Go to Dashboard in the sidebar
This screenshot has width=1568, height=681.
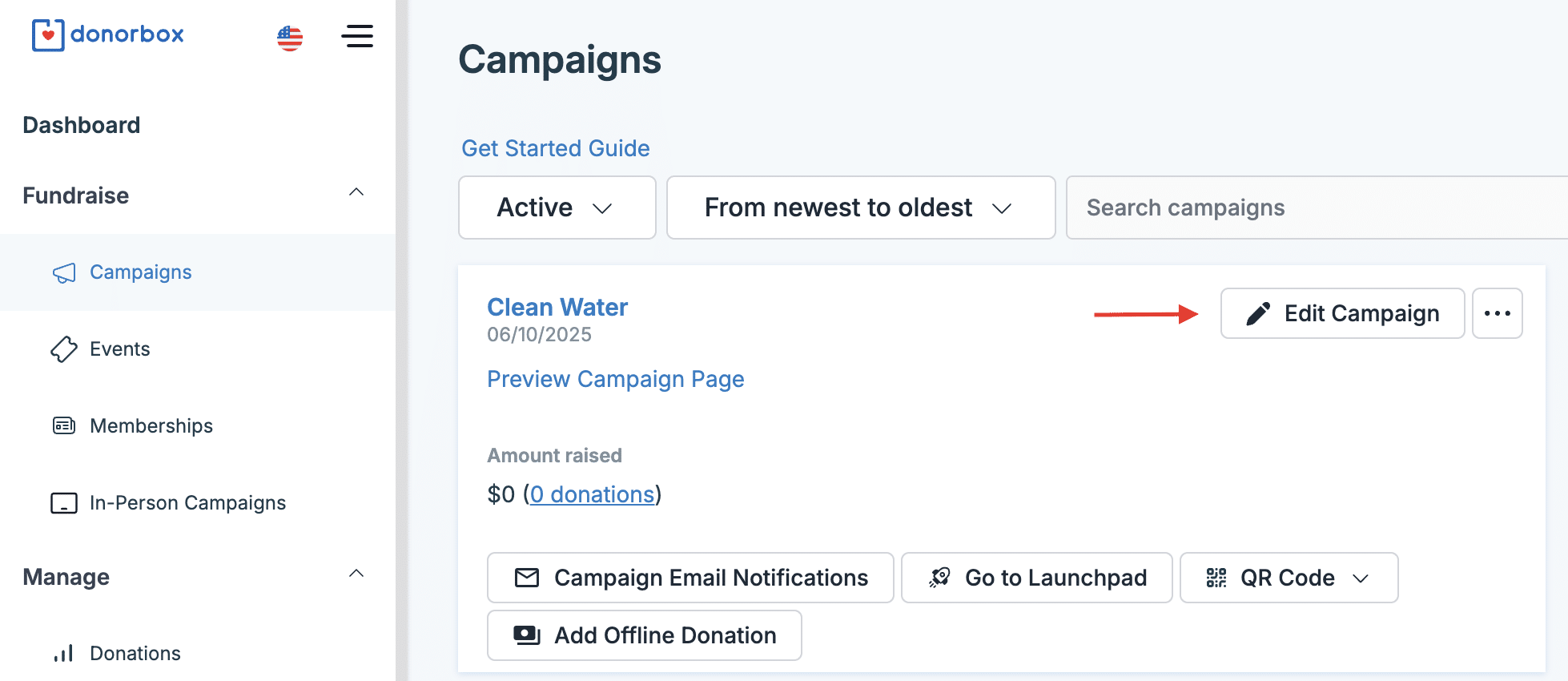[82, 125]
